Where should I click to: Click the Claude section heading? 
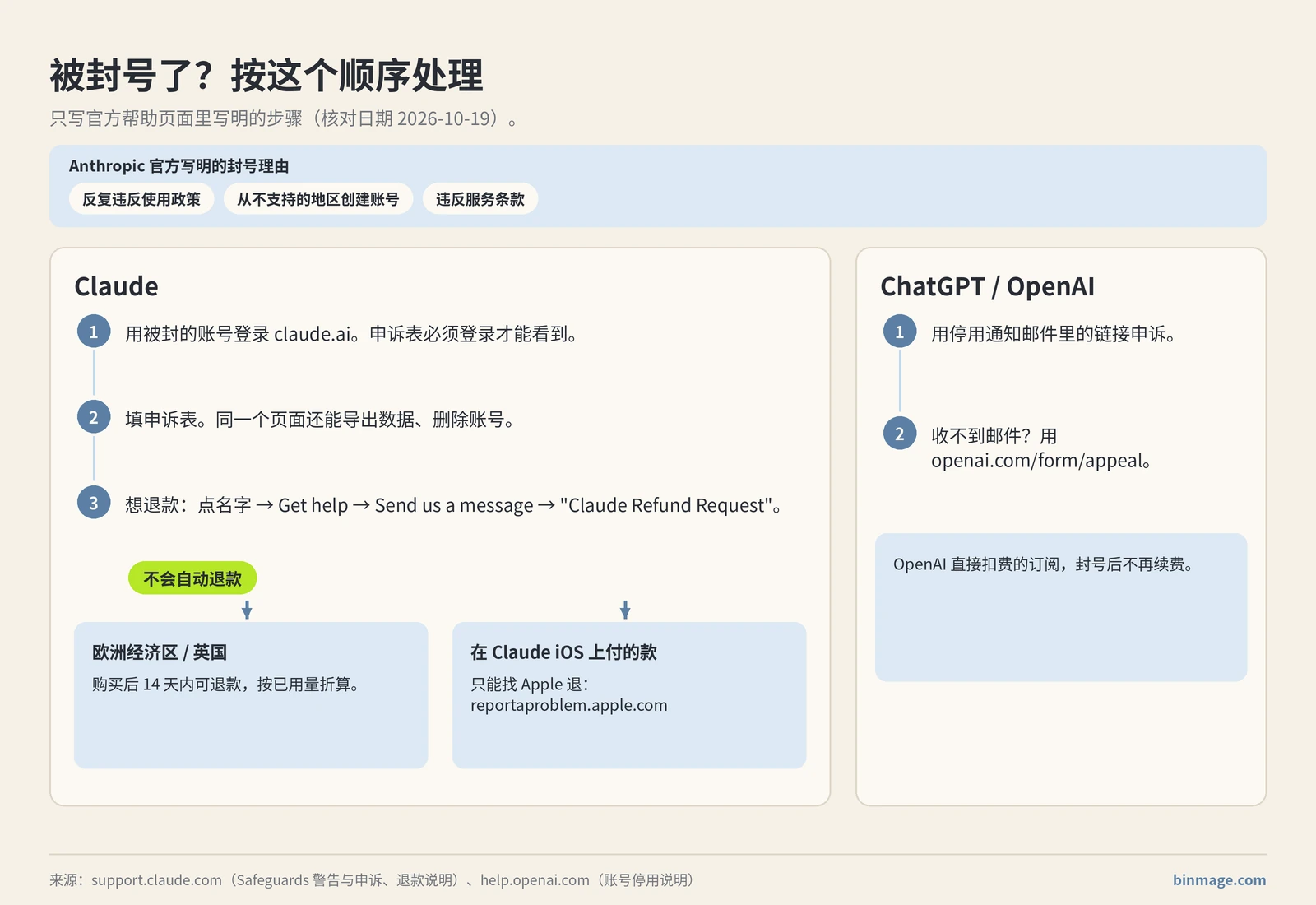(x=116, y=286)
